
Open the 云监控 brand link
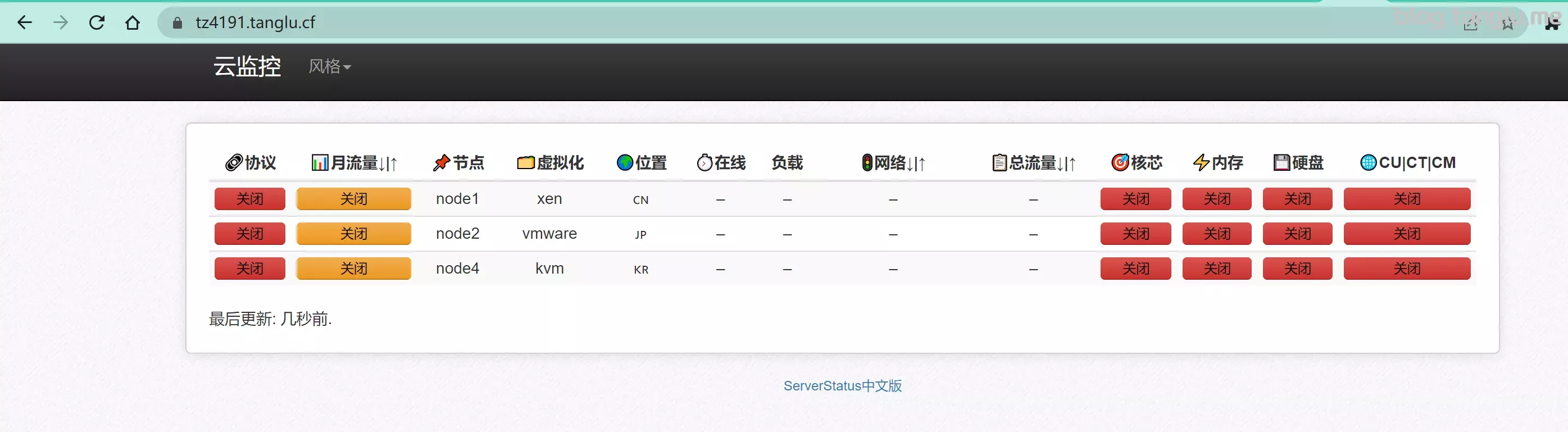tap(247, 66)
